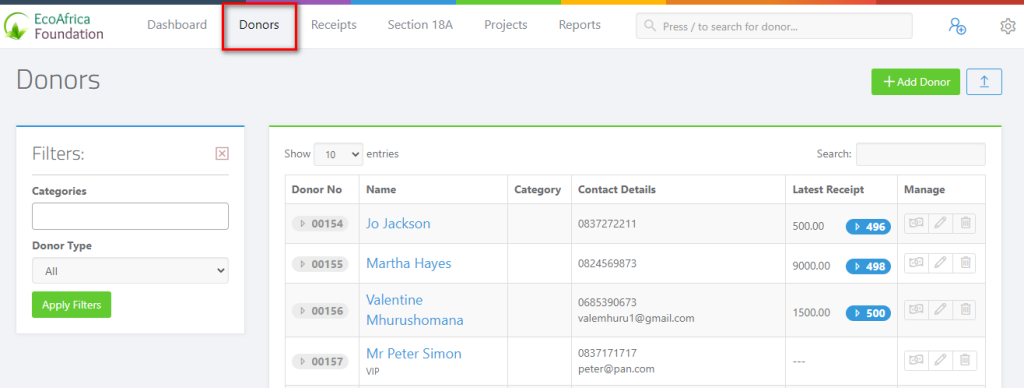Screen dimensions: 1024x388
Task: Delete trash icon for Martha Hayes
Action: (965, 263)
